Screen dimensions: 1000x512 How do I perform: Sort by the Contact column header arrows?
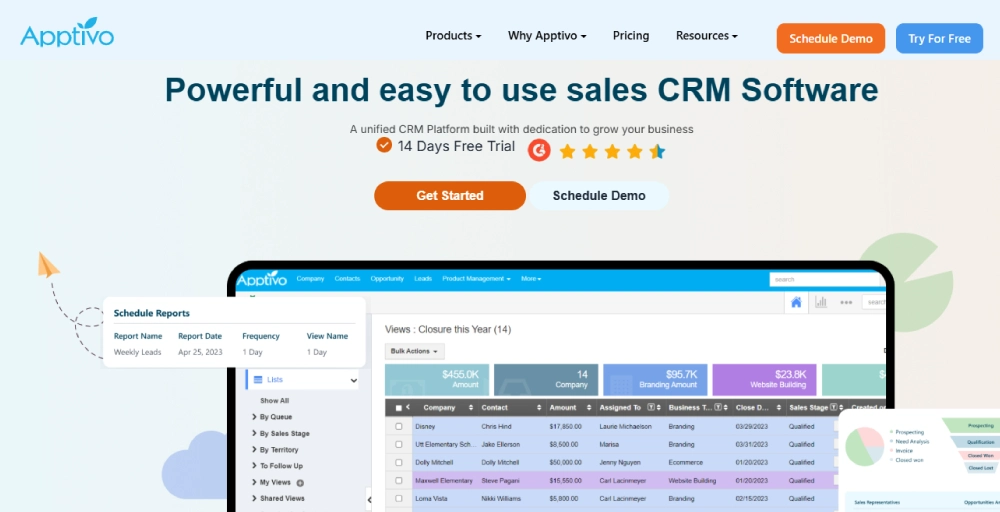tap(539, 408)
